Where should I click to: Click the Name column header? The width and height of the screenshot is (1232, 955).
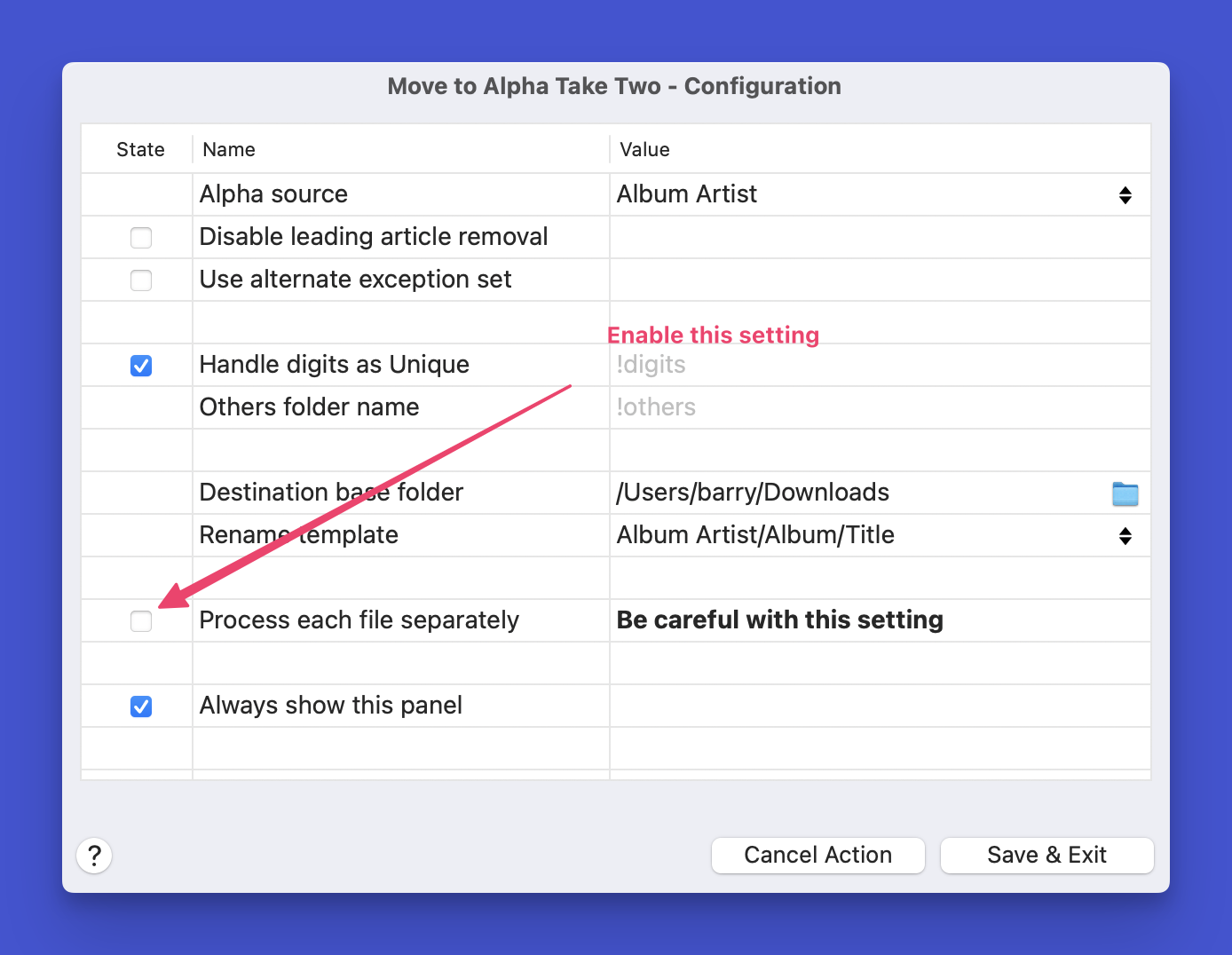[x=229, y=150]
